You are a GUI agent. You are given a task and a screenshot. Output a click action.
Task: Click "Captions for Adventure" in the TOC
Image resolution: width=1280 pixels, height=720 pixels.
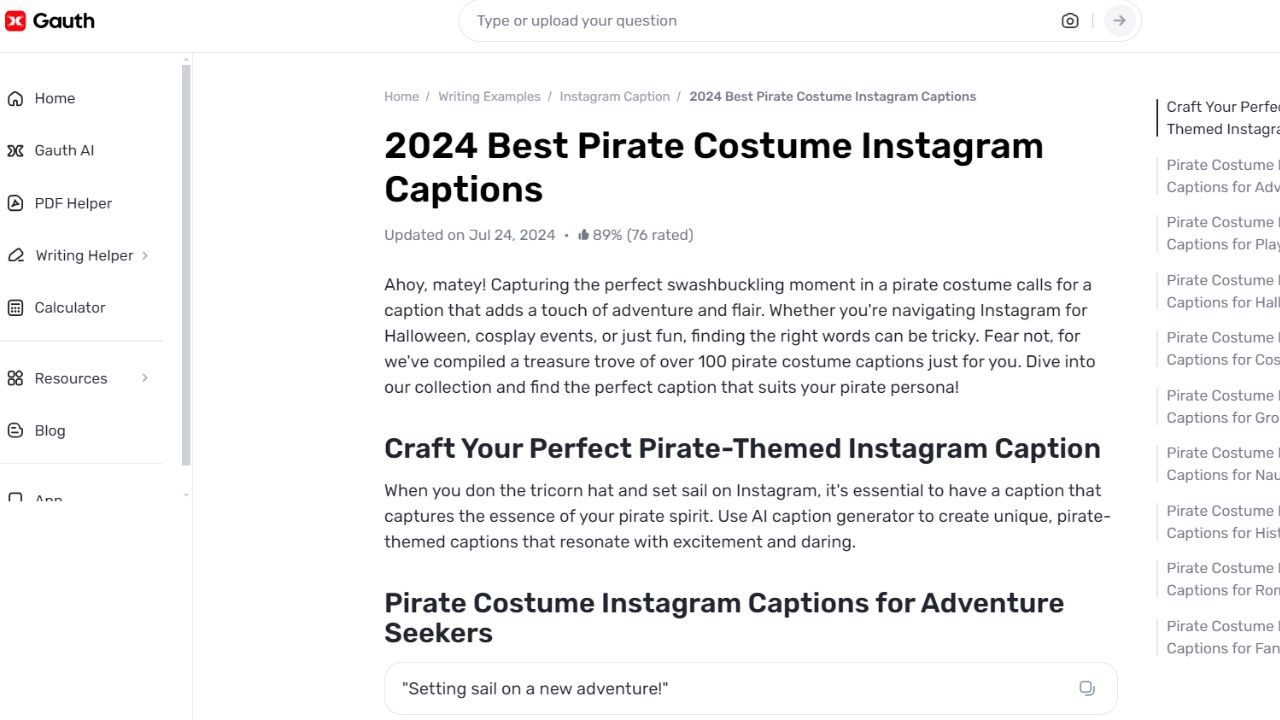click(x=1222, y=175)
